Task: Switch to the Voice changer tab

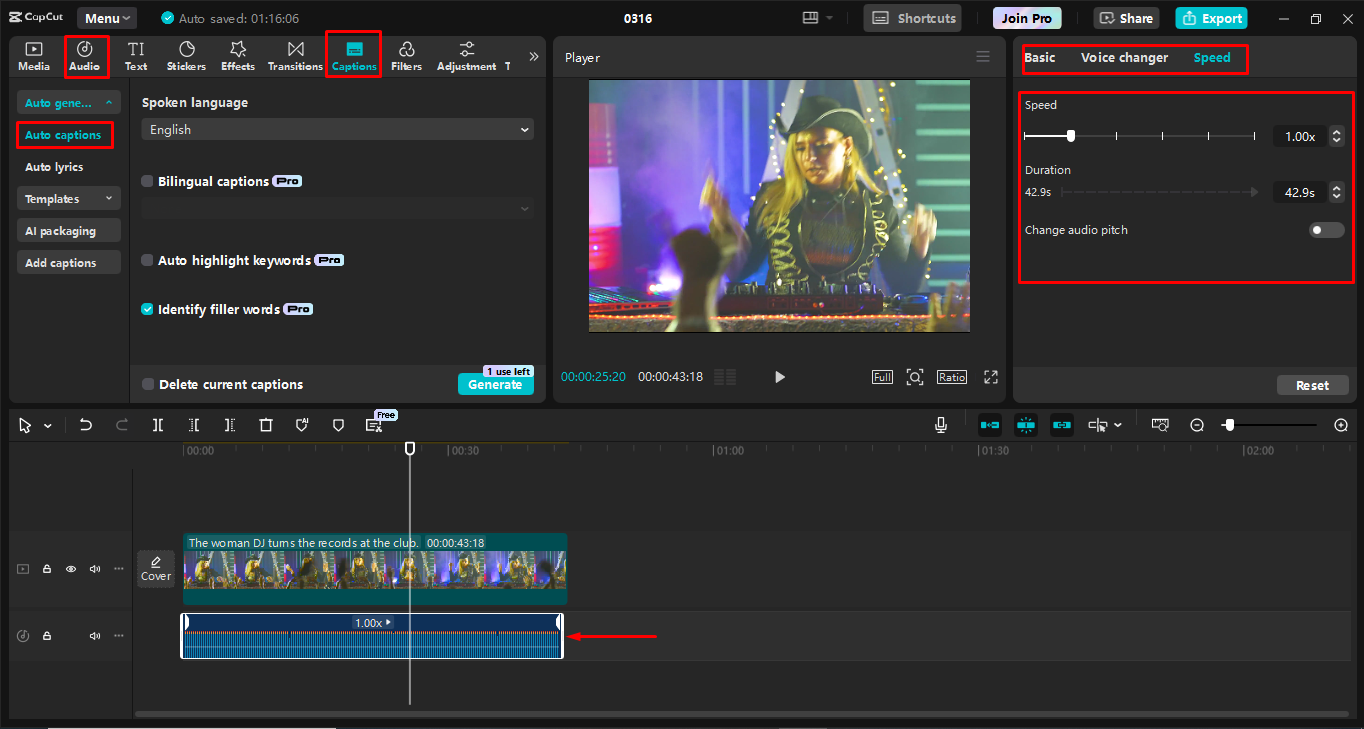Action: click(1124, 58)
